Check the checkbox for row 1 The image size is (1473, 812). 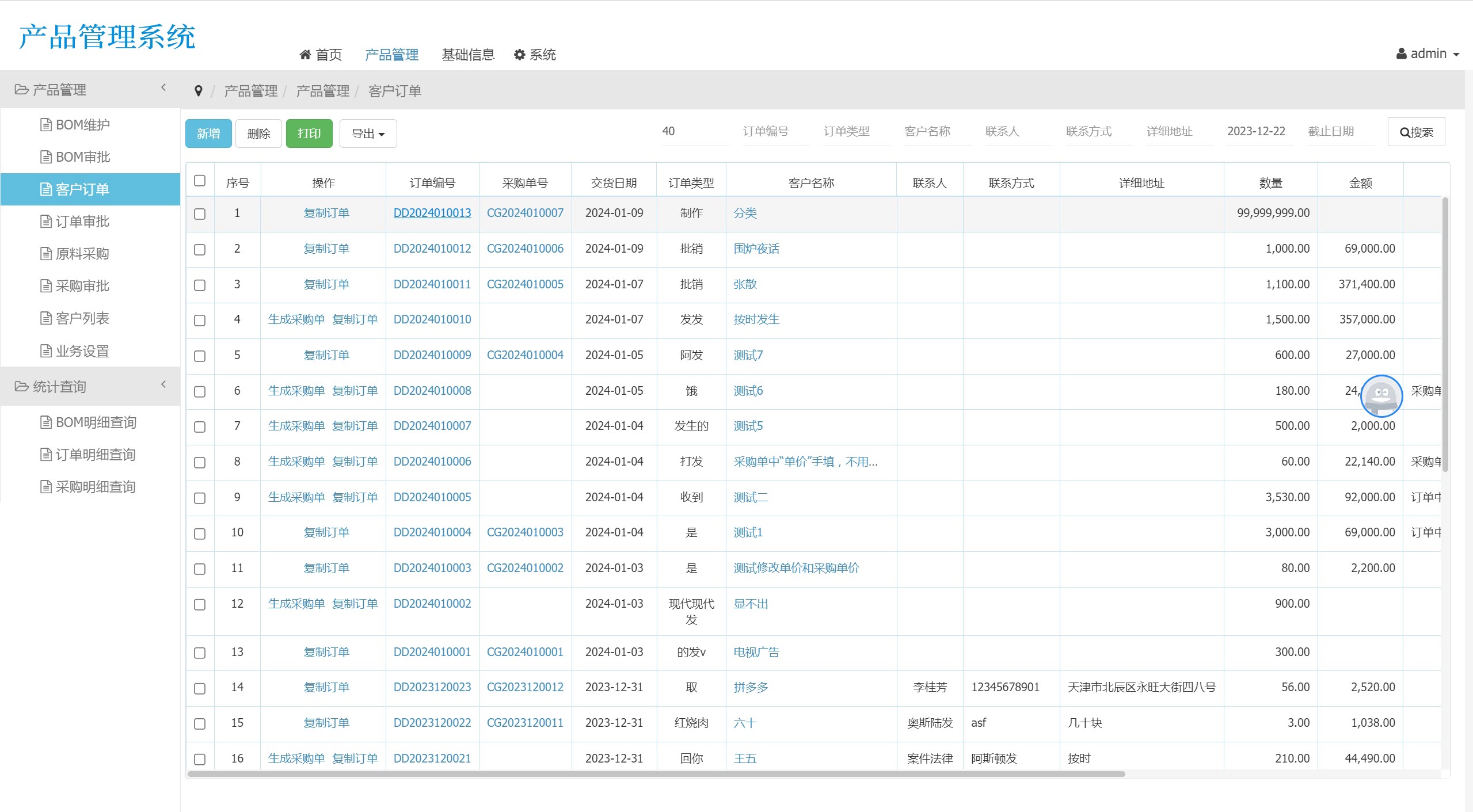coord(200,214)
